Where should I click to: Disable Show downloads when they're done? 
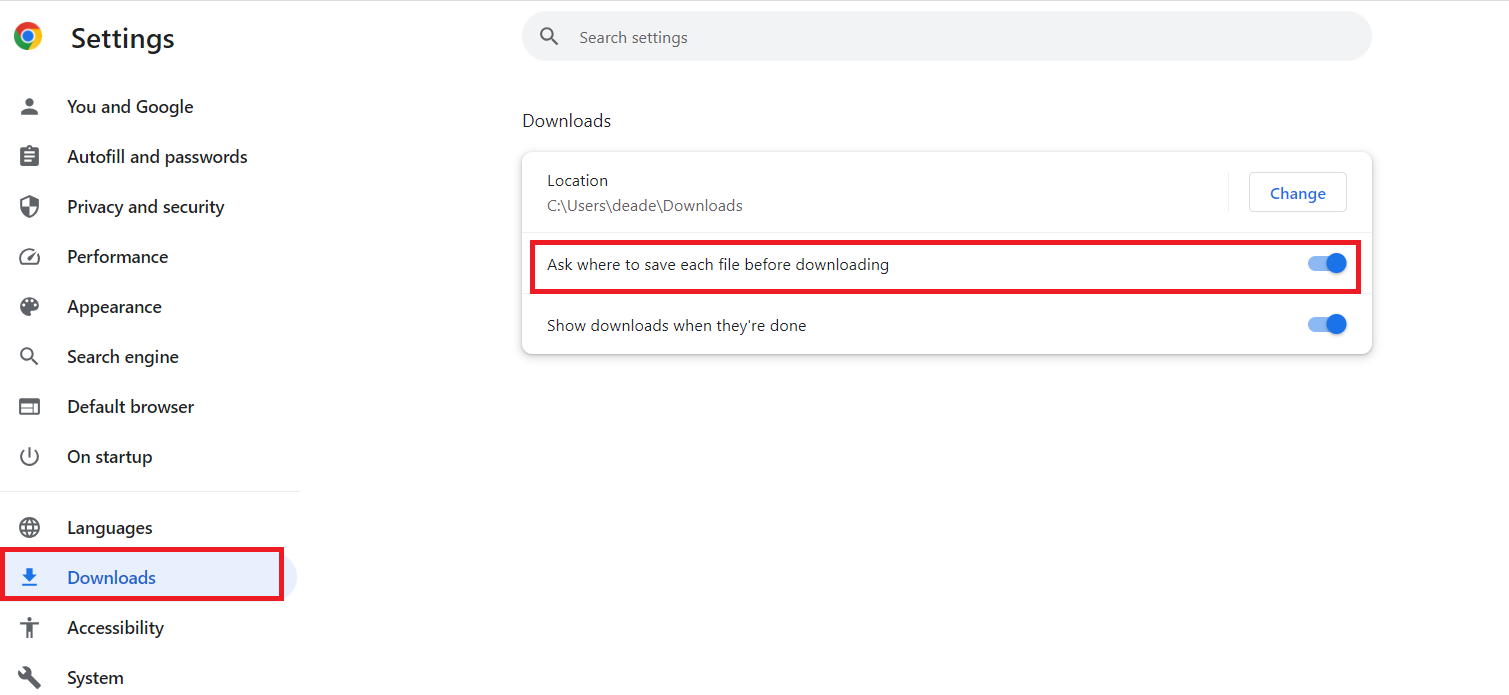[x=1327, y=324]
